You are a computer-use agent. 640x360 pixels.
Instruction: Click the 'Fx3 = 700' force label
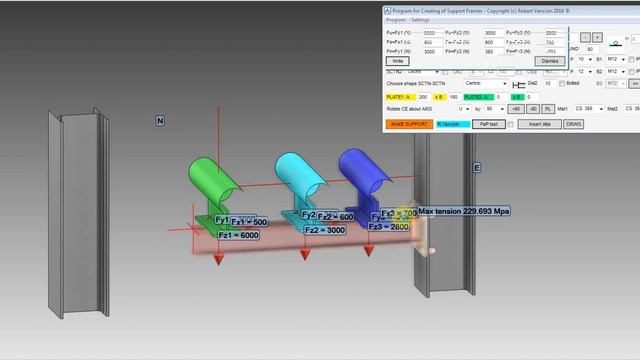pyautogui.click(x=399, y=213)
